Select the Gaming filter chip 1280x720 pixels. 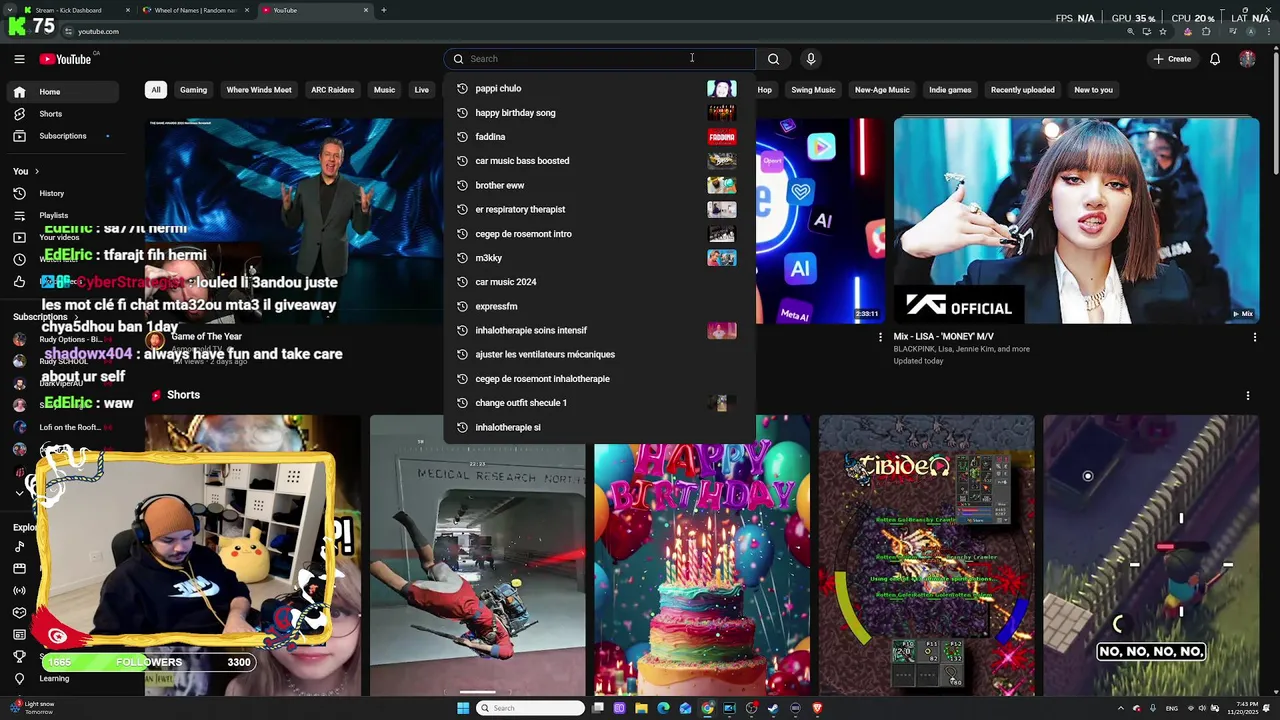(x=193, y=90)
